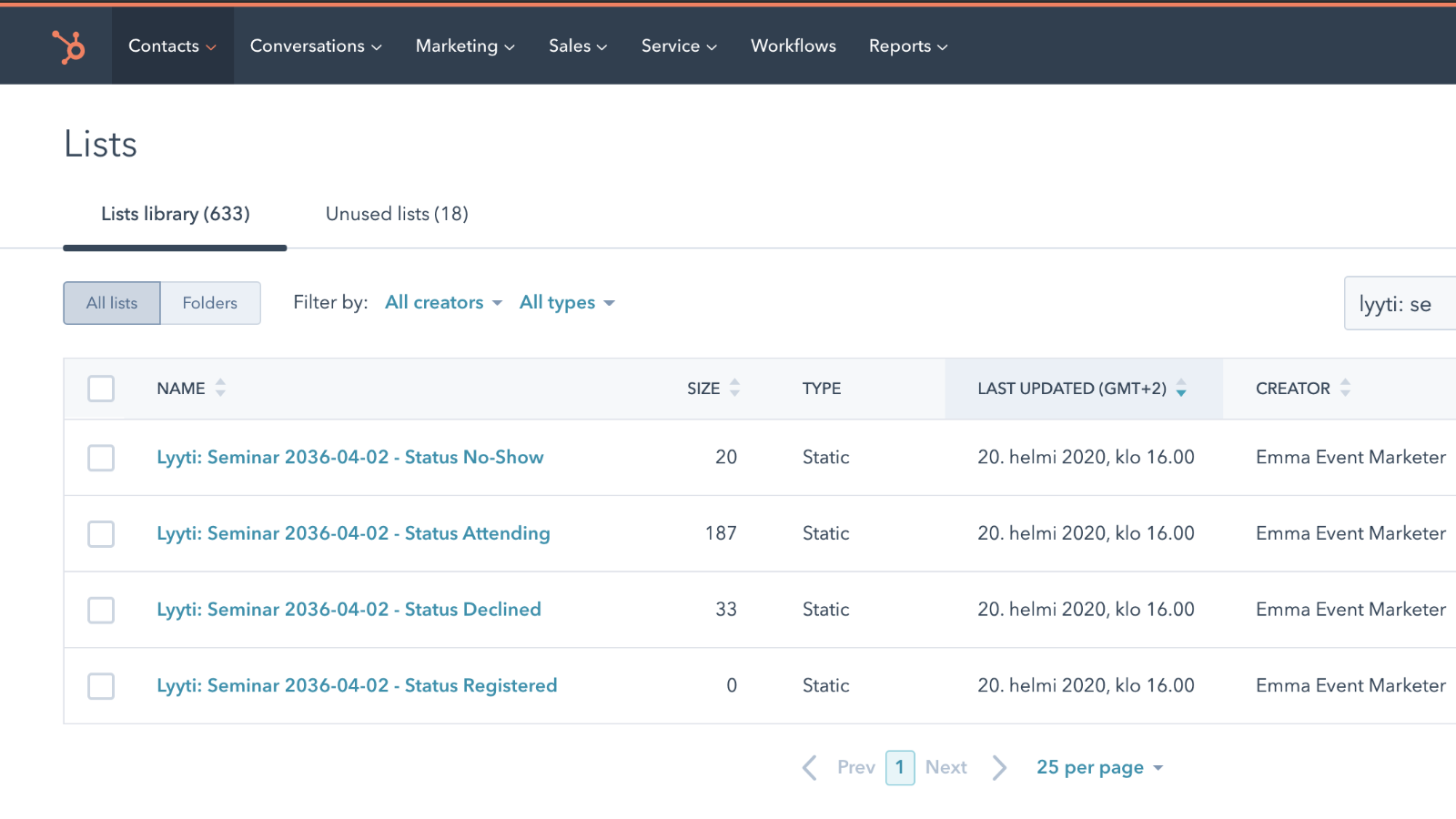Check the Status Registered list row

pyautogui.click(x=101, y=686)
